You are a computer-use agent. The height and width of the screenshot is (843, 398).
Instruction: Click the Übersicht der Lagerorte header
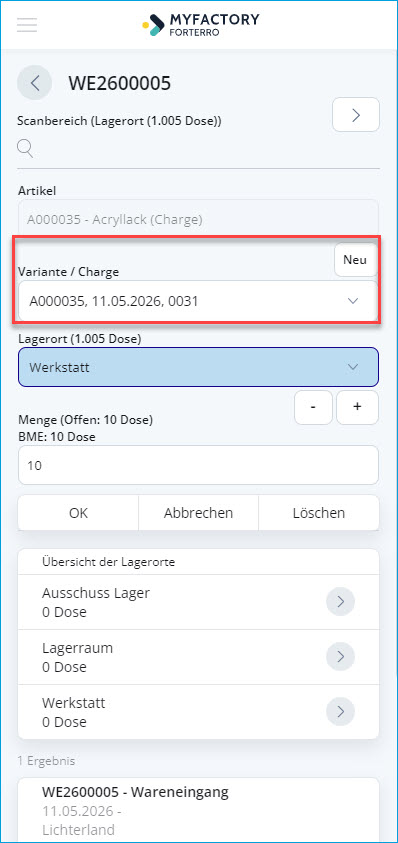[x=109, y=562]
